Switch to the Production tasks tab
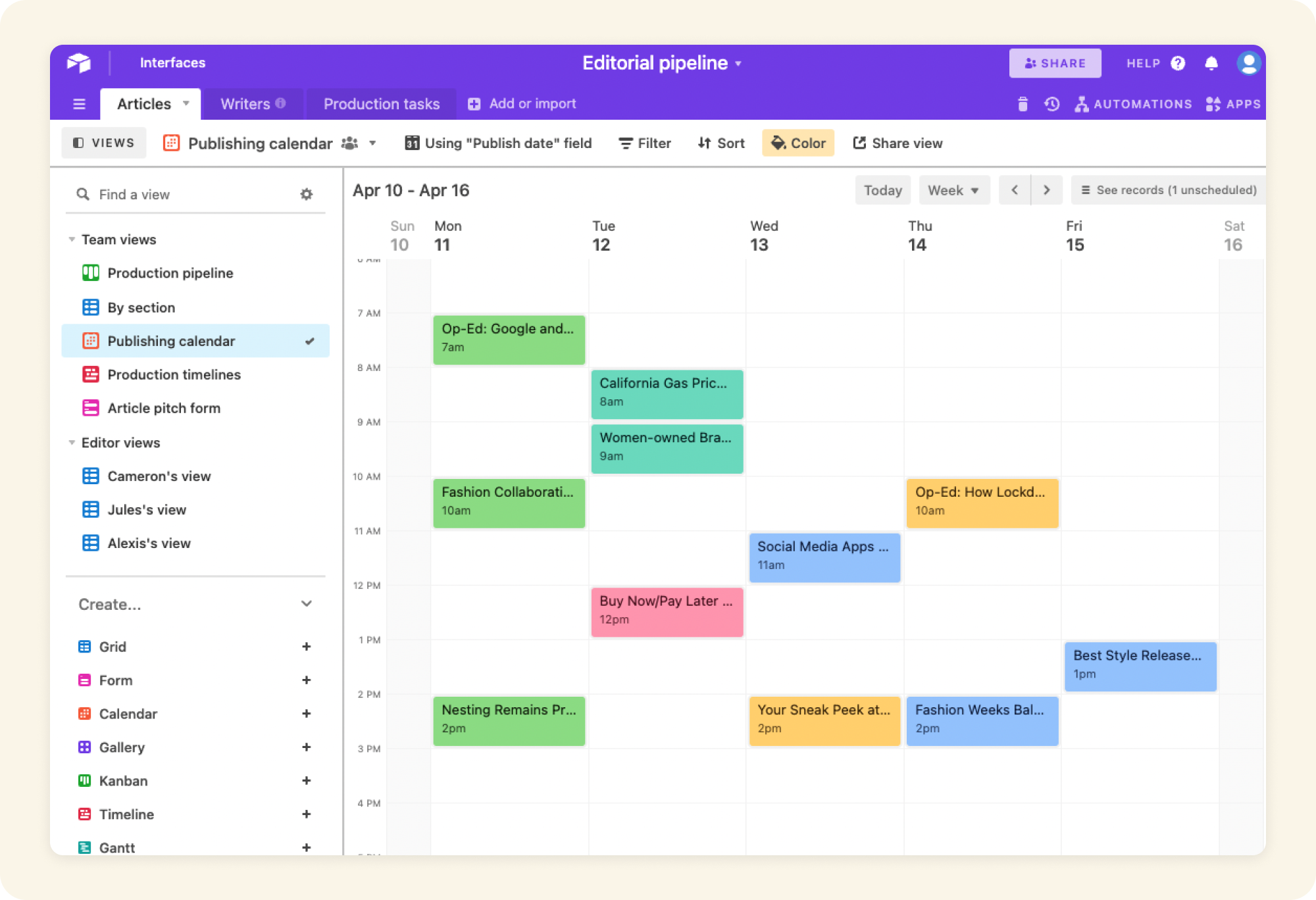 tap(381, 103)
